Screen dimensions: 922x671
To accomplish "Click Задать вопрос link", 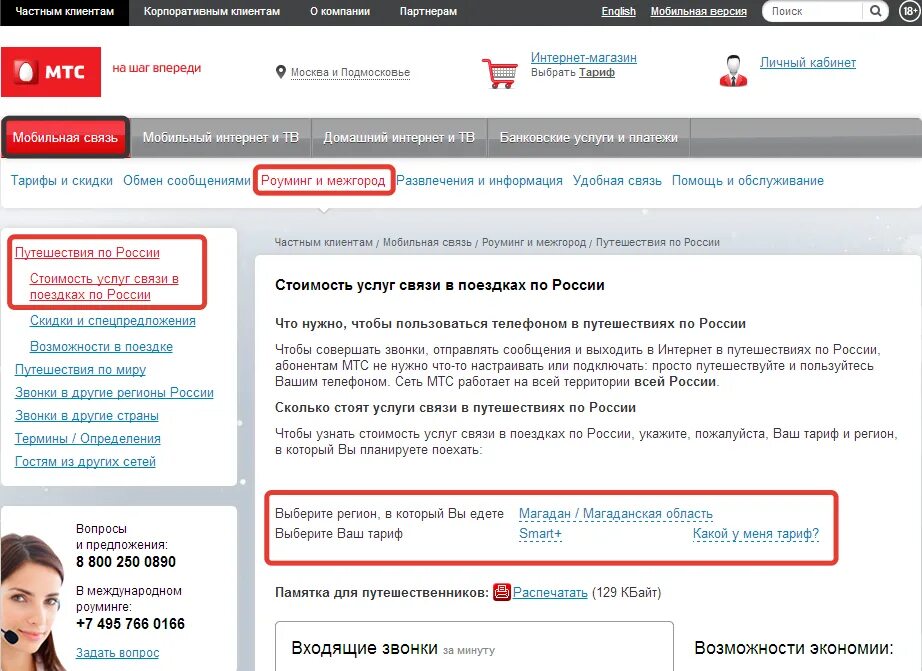I will click(x=118, y=652).
